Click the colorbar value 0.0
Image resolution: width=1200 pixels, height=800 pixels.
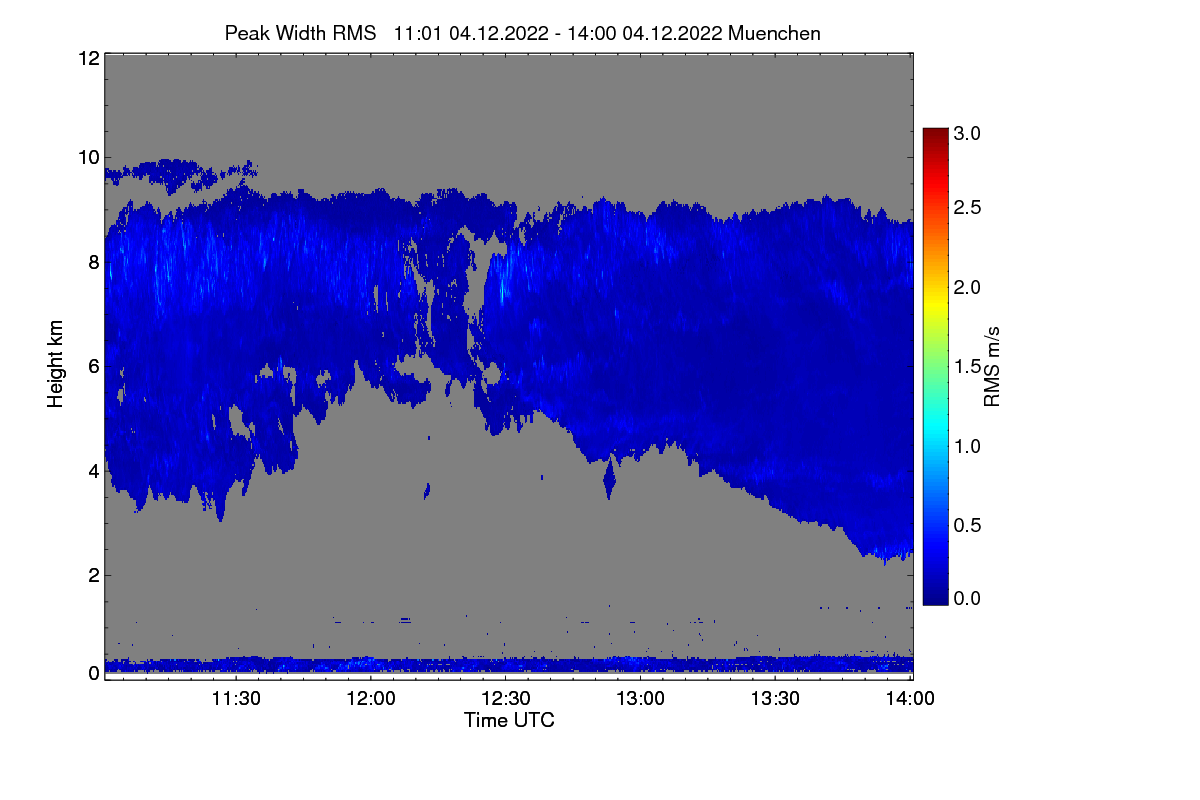click(968, 598)
